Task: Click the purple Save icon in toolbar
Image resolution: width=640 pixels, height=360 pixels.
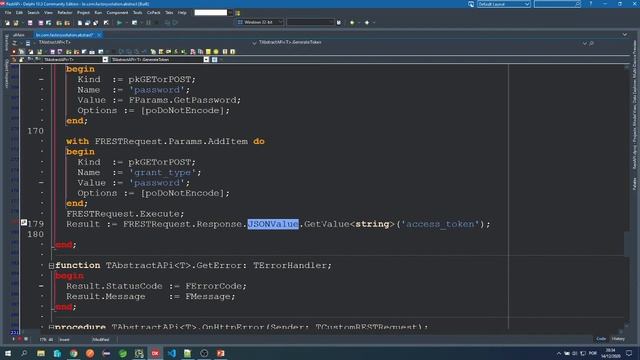Action: coord(30,23)
